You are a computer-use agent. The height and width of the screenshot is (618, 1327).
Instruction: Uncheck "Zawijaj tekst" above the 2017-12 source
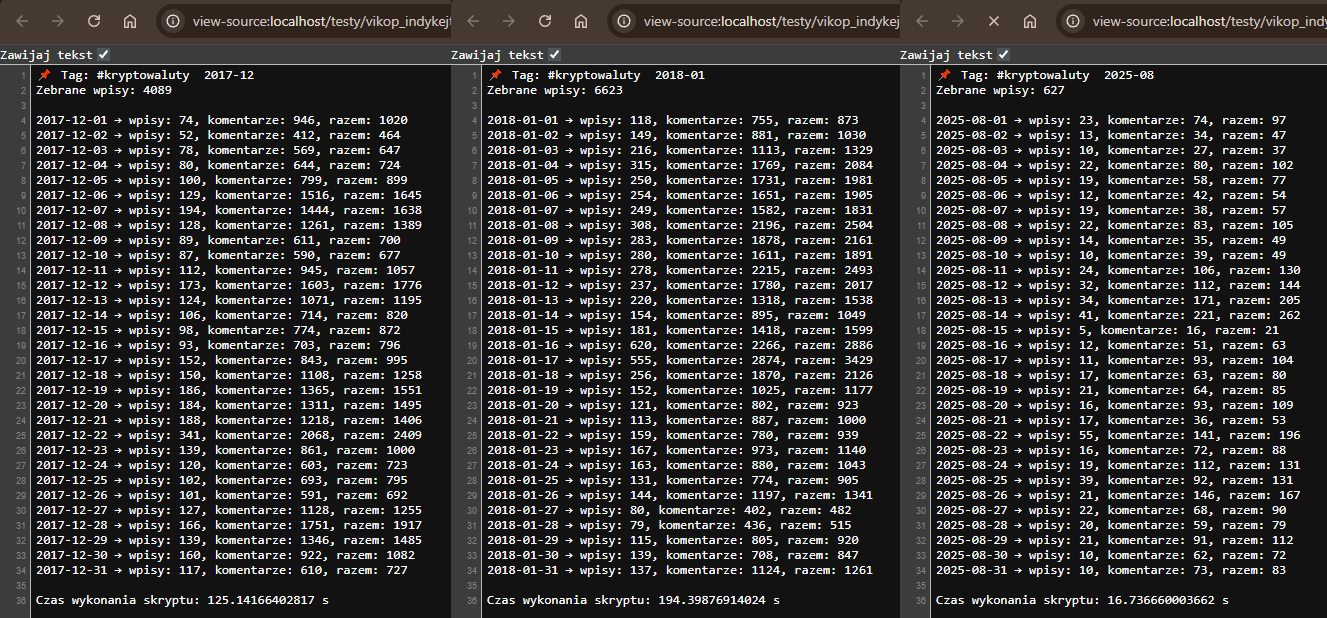click(x=104, y=55)
